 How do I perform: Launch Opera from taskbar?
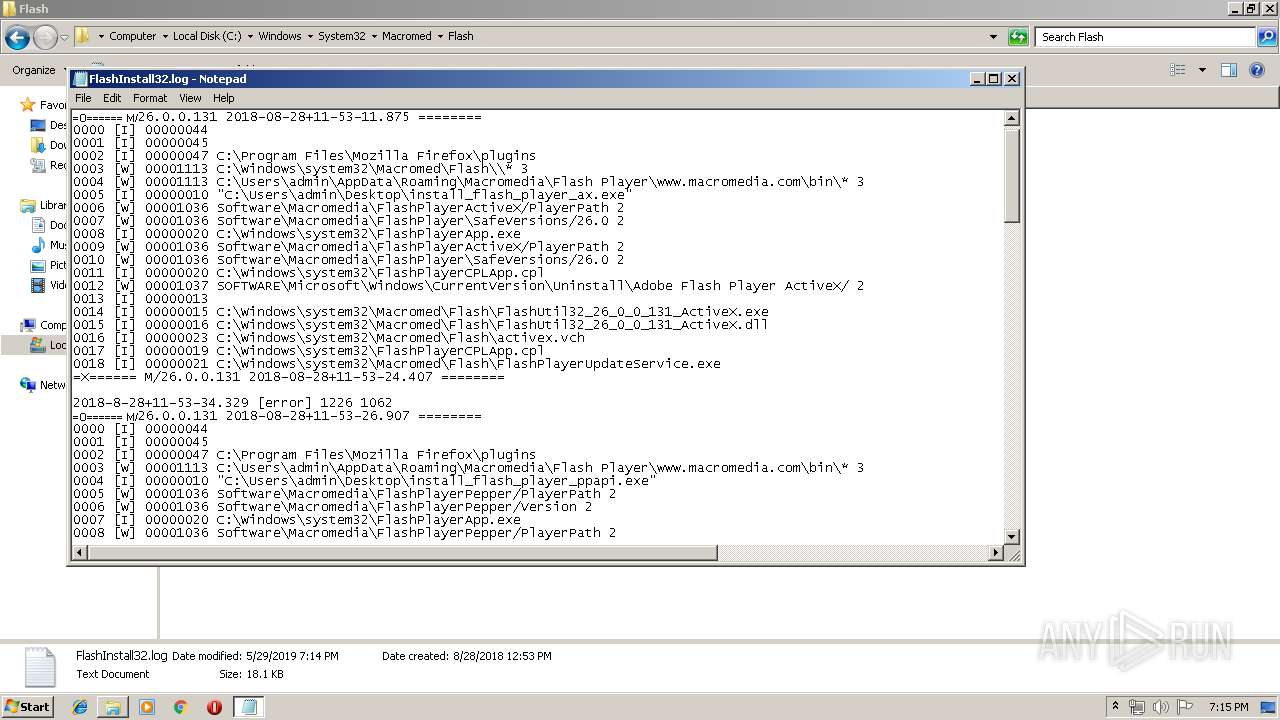point(214,707)
